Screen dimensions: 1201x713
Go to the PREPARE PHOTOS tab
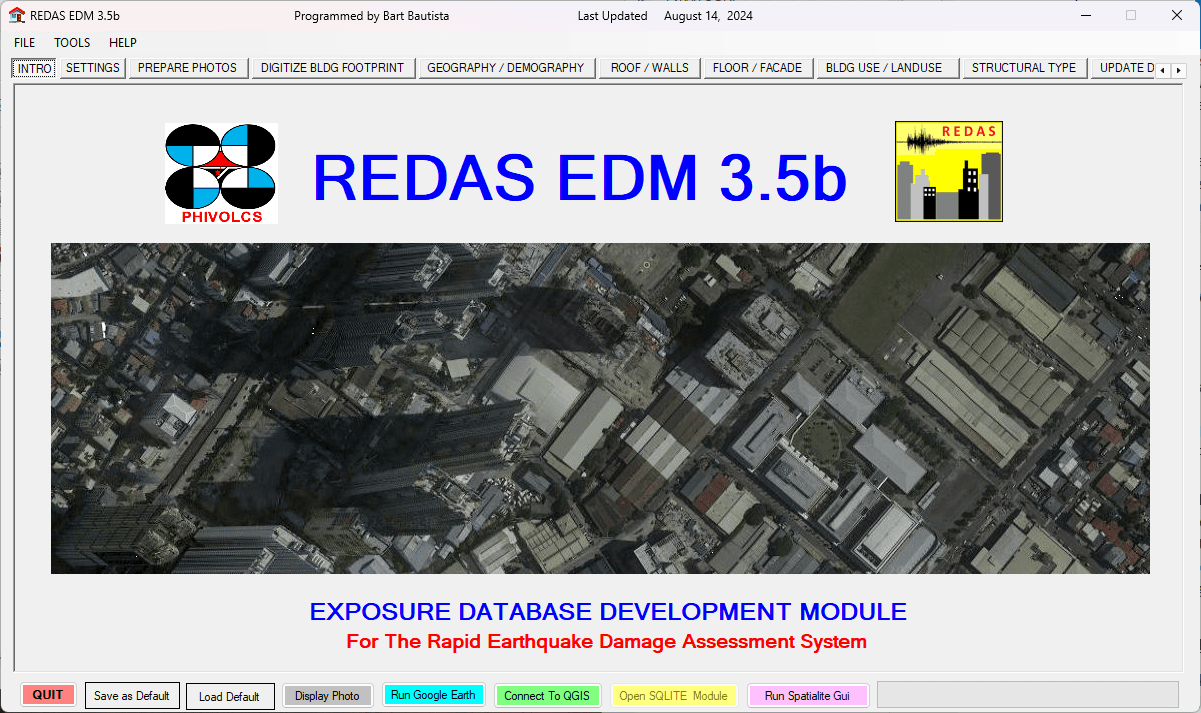[187, 68]
